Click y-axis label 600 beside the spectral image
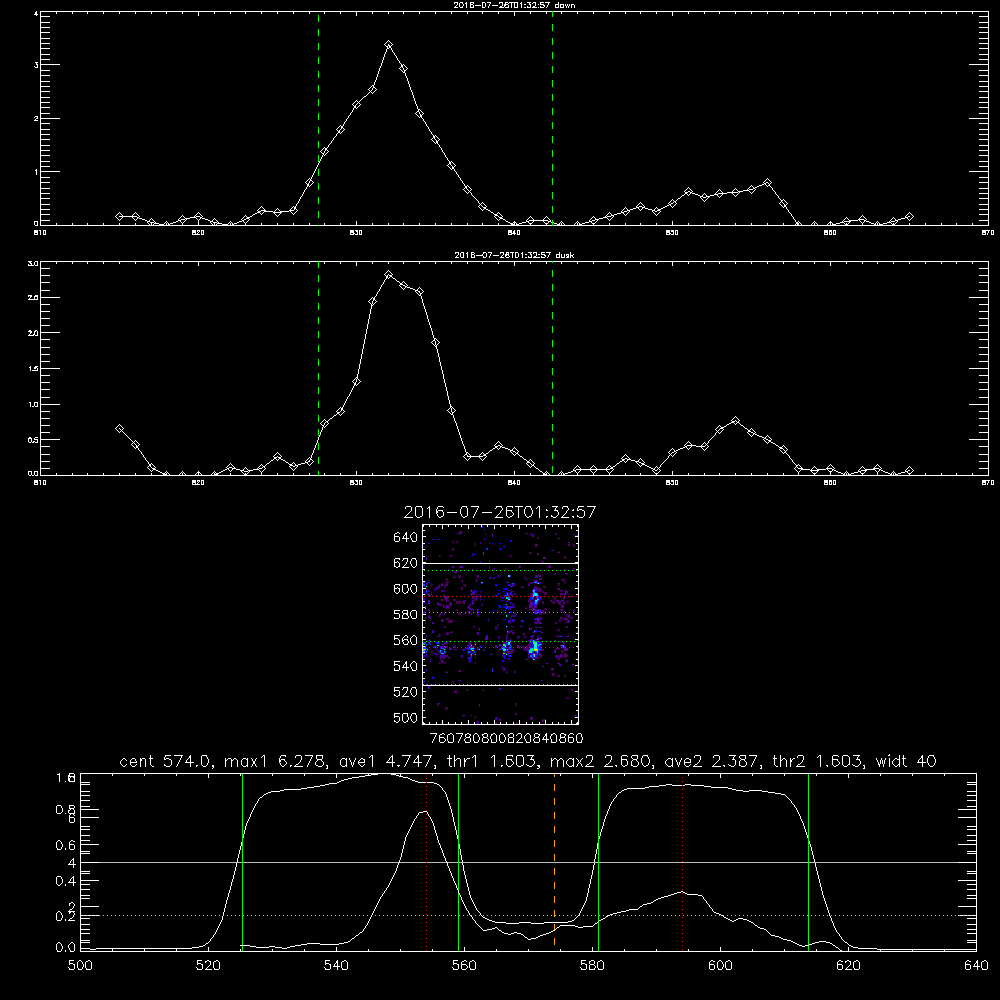Screen dimensions: 1000x1000 (x=406, y=589)
